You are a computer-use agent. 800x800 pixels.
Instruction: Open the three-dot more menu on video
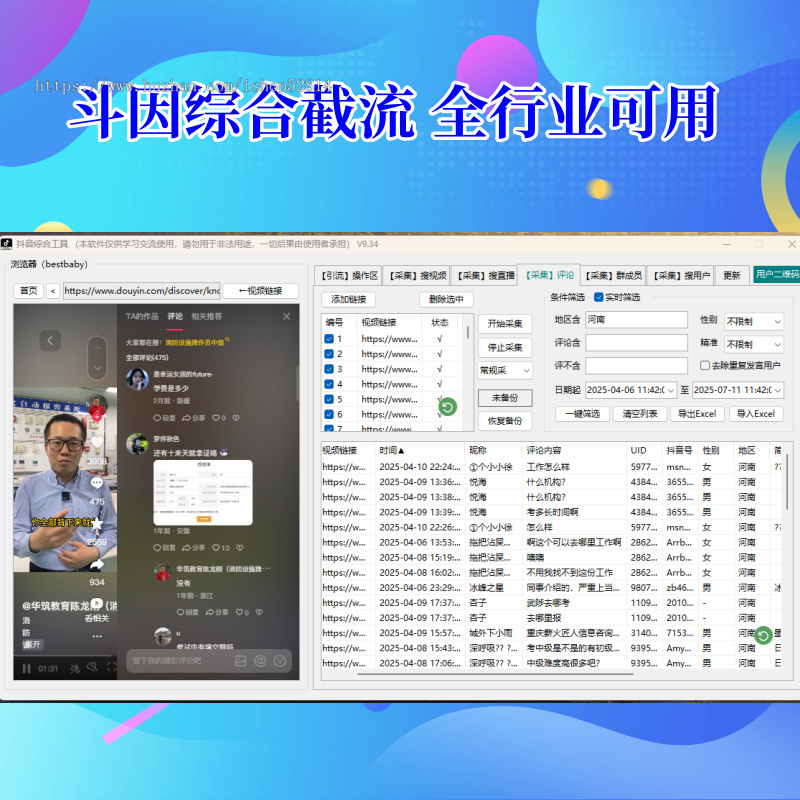point(97,636)
